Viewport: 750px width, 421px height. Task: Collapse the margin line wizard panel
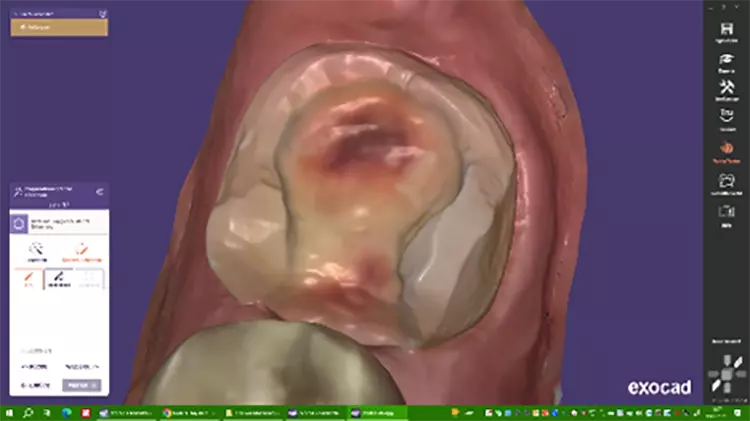[x=100, y=190]
